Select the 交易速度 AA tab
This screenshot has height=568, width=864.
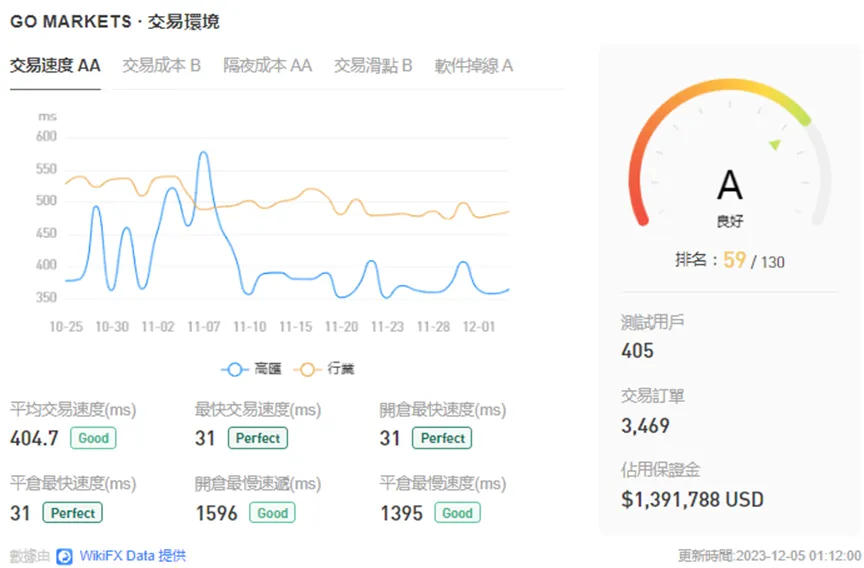coord(55,66)
